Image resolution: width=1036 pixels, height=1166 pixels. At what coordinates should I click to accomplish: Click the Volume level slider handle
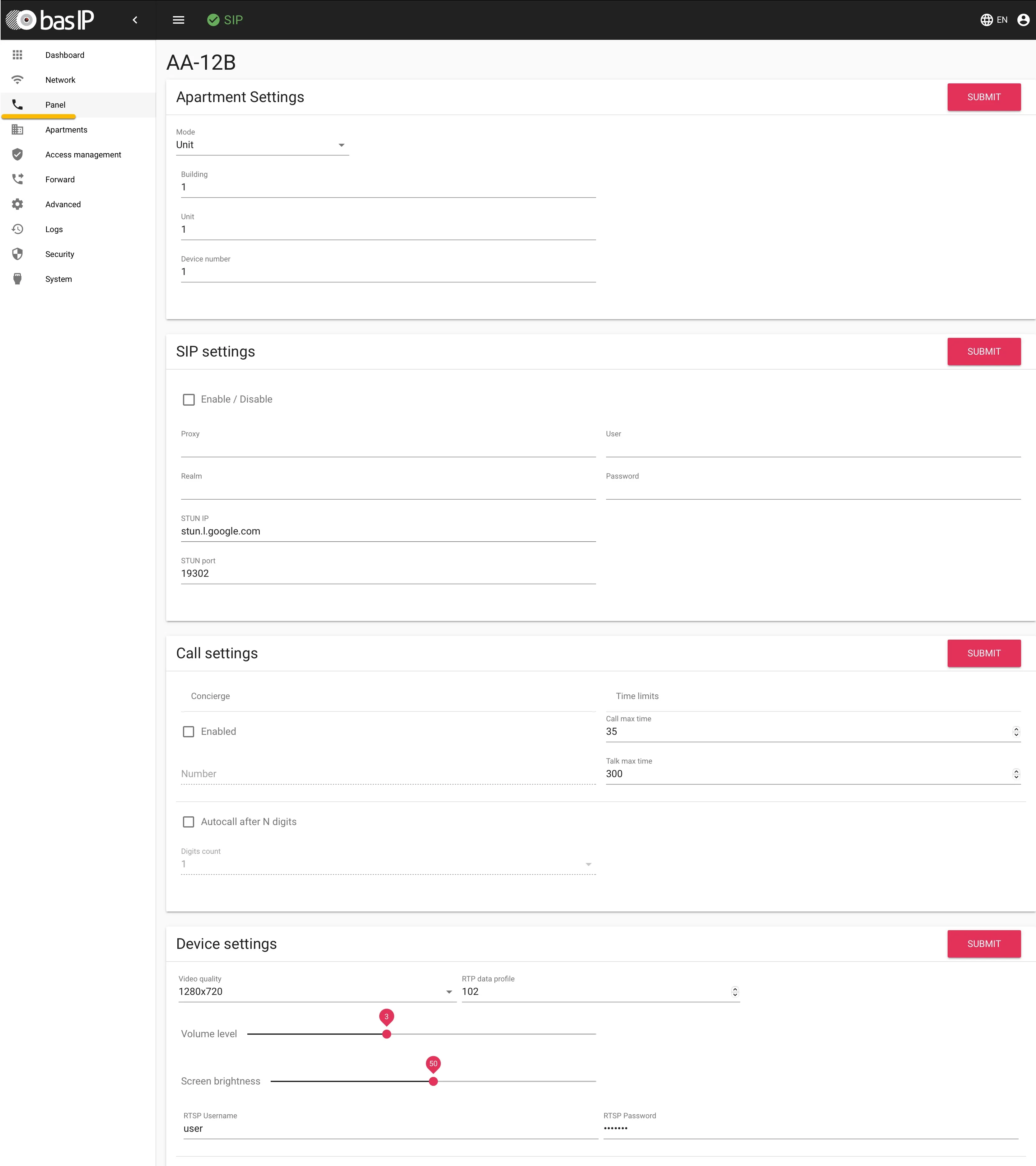point(387,1034)
